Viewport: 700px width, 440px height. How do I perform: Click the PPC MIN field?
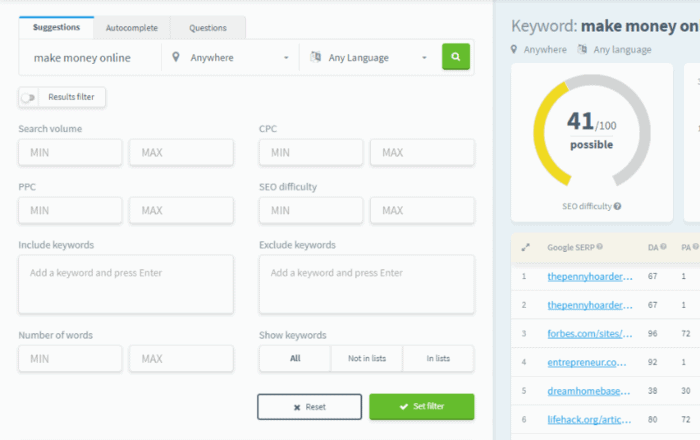[70, 211]
